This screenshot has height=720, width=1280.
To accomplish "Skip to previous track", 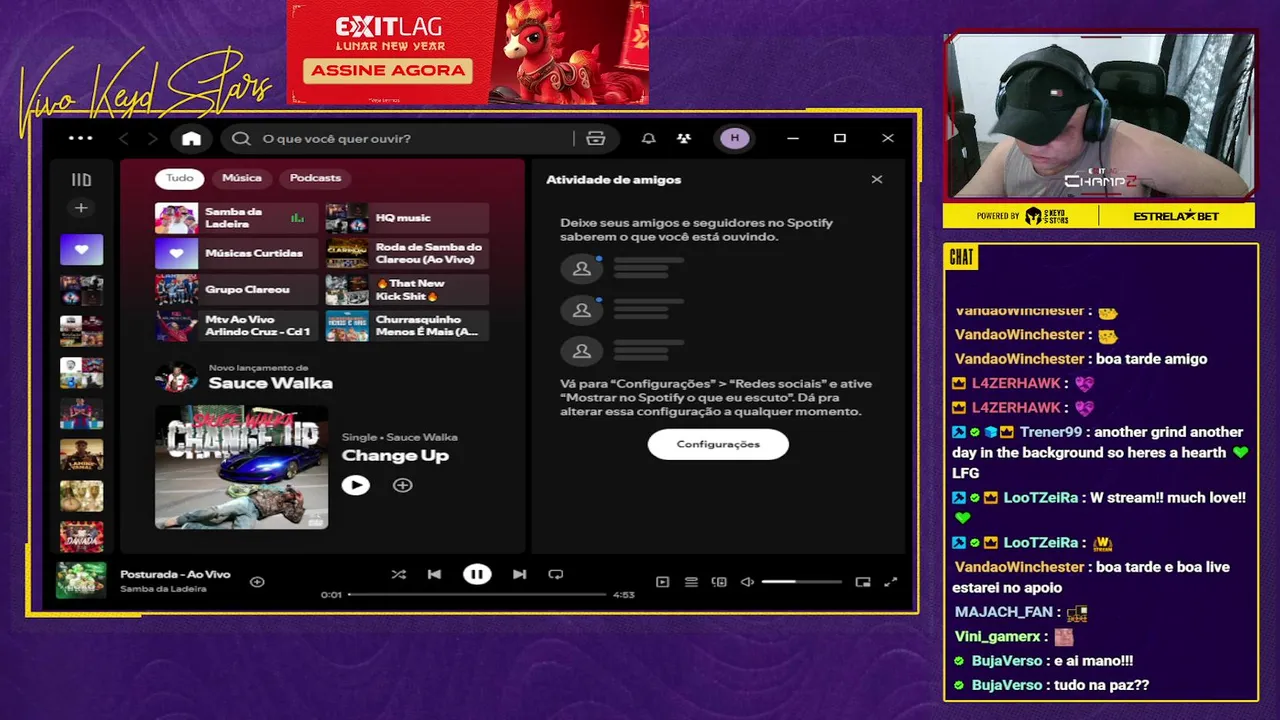I will pyautogui.click(x=434, y=574).
